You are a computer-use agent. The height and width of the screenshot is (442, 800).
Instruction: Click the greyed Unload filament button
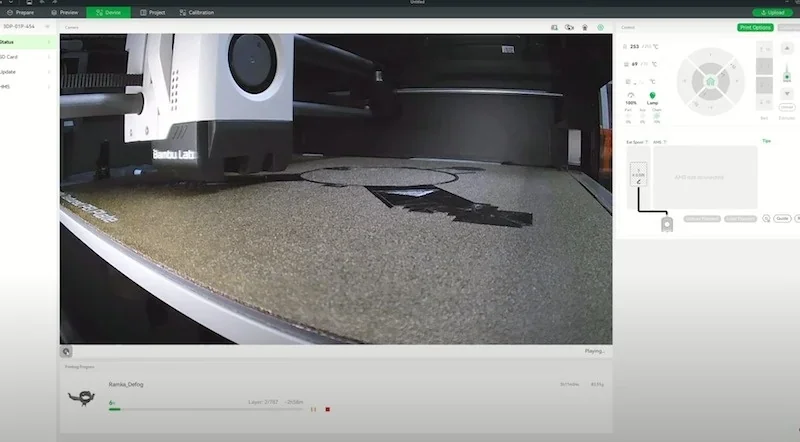(702, 218)
